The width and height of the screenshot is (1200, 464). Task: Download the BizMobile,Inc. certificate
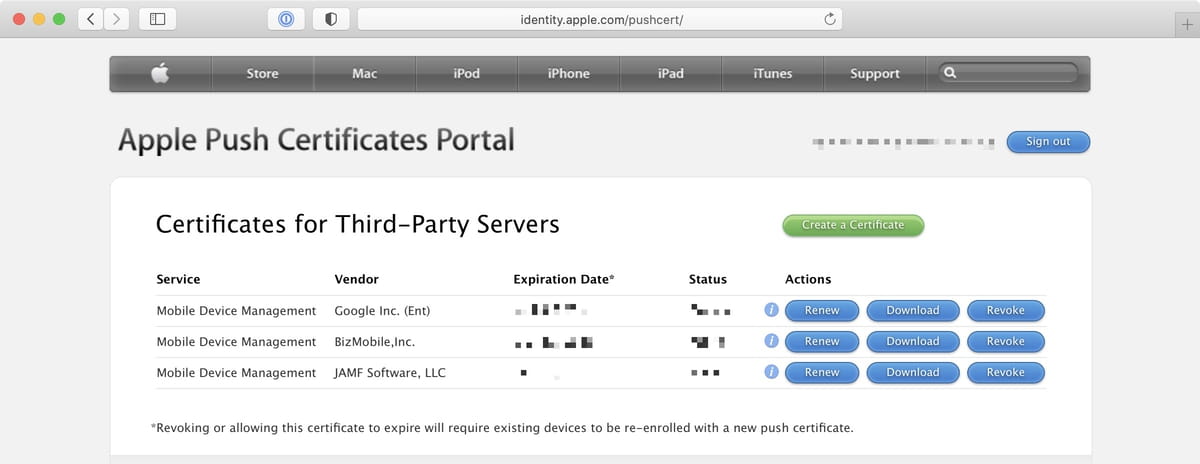[x=913, y=341]
